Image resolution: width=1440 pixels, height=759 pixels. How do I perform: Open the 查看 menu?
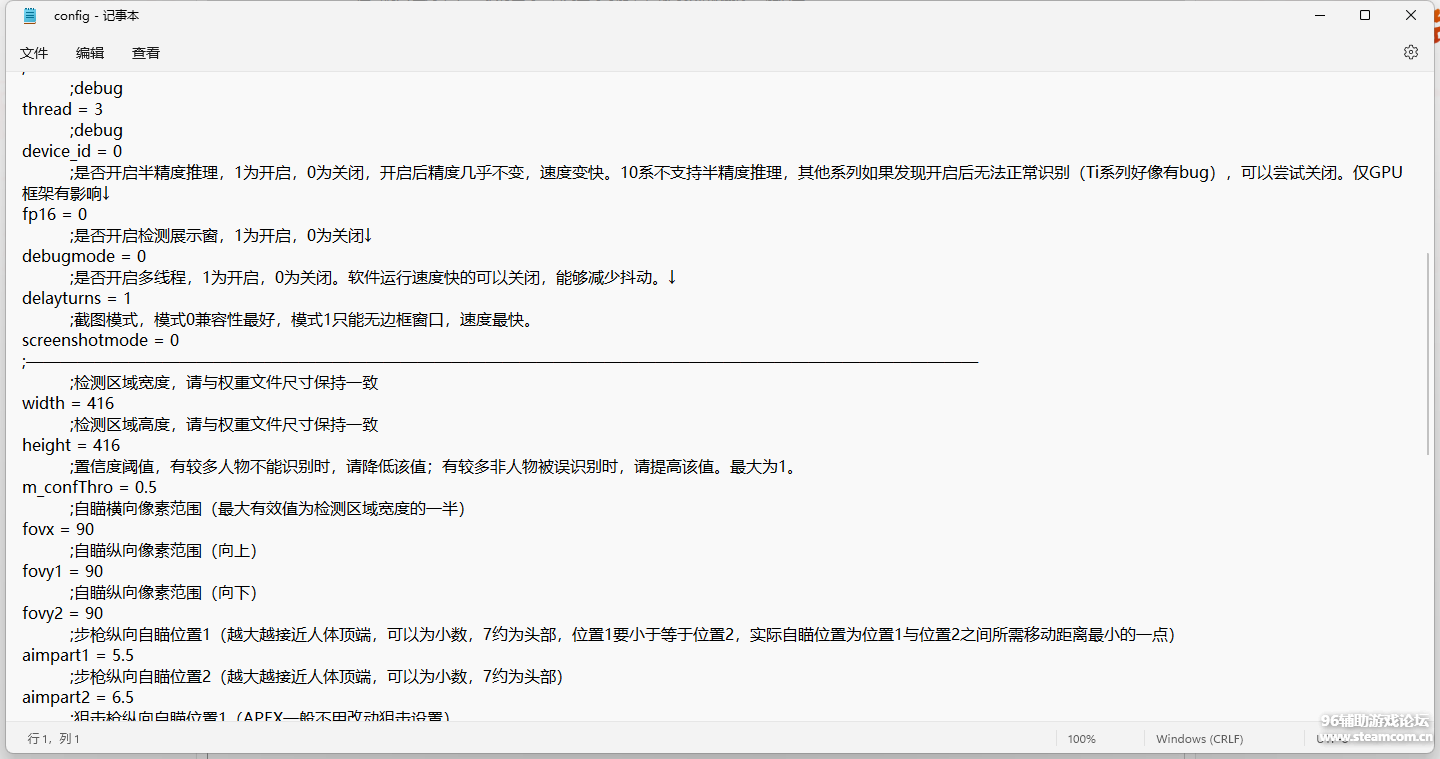coord(146,53)
